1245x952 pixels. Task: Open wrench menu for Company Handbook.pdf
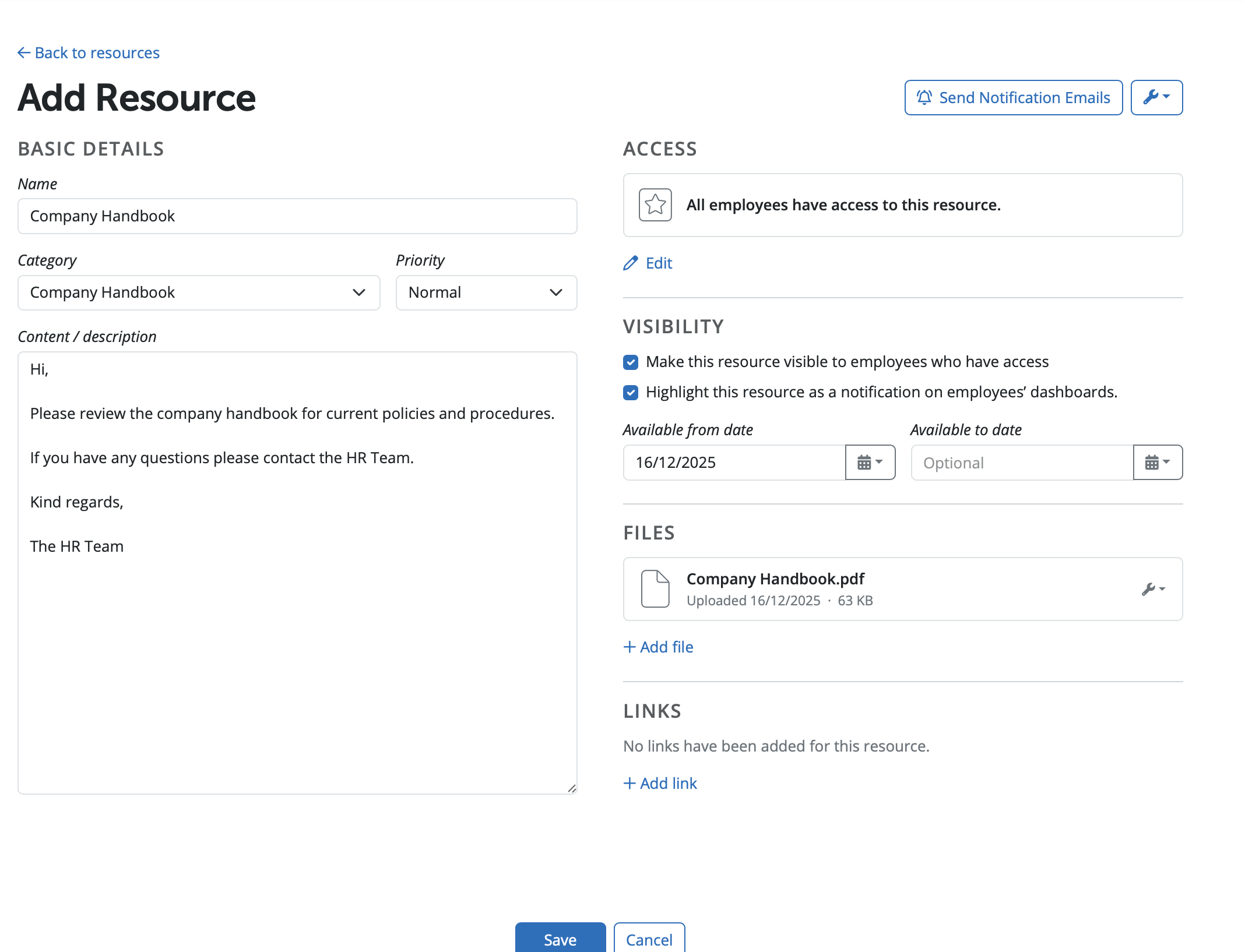1153,589
